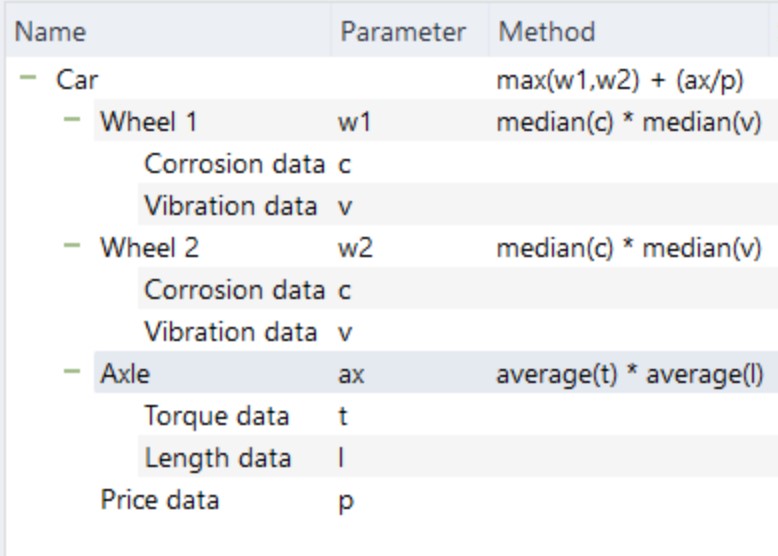Select the Torque data row
Screen dimensions: 778x556
(x=216, y=415)
